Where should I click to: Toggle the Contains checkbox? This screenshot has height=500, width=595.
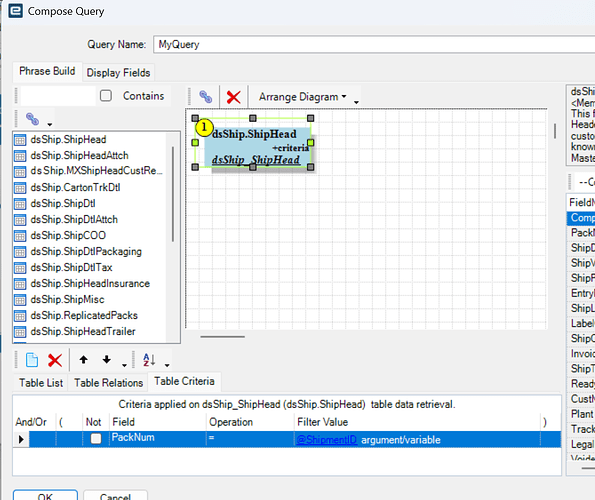[x=106, y=96]
